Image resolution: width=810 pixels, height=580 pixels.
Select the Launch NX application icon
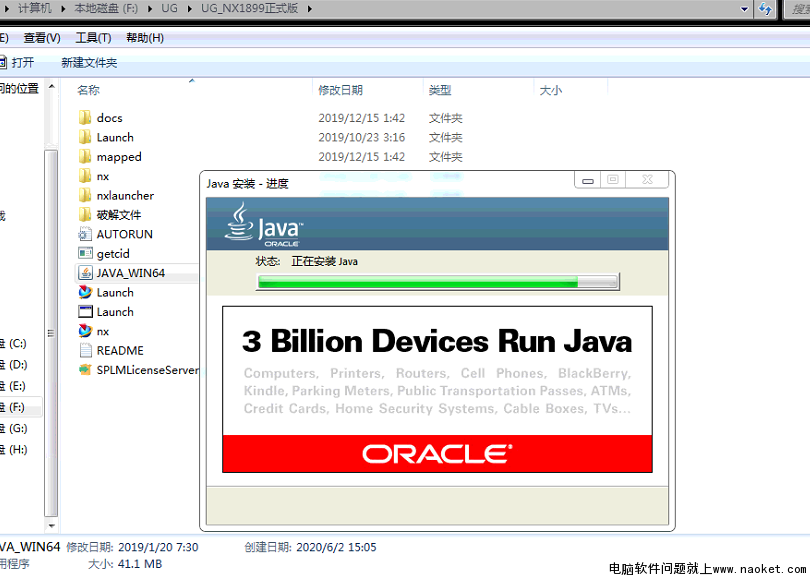pos(85,292)
